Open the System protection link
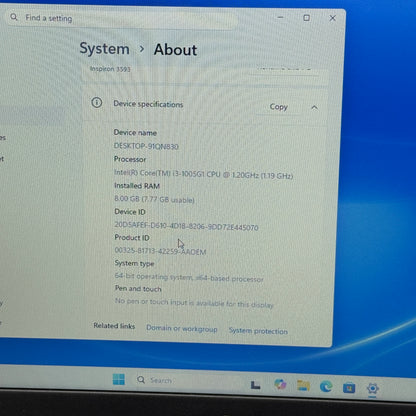 pos(258,331)
